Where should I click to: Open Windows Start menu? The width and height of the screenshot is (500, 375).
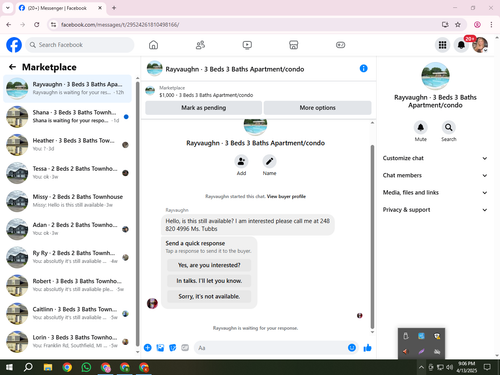9,367
